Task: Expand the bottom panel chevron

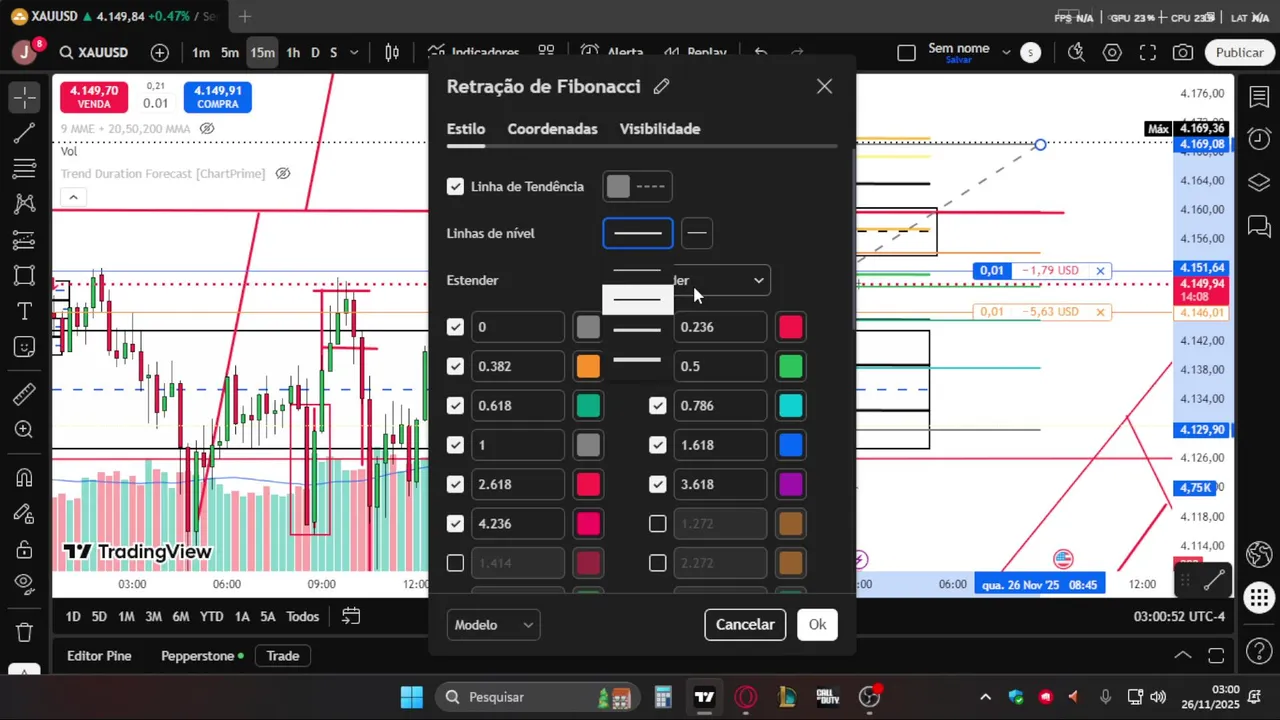Action: click(x=1182, y=656)
